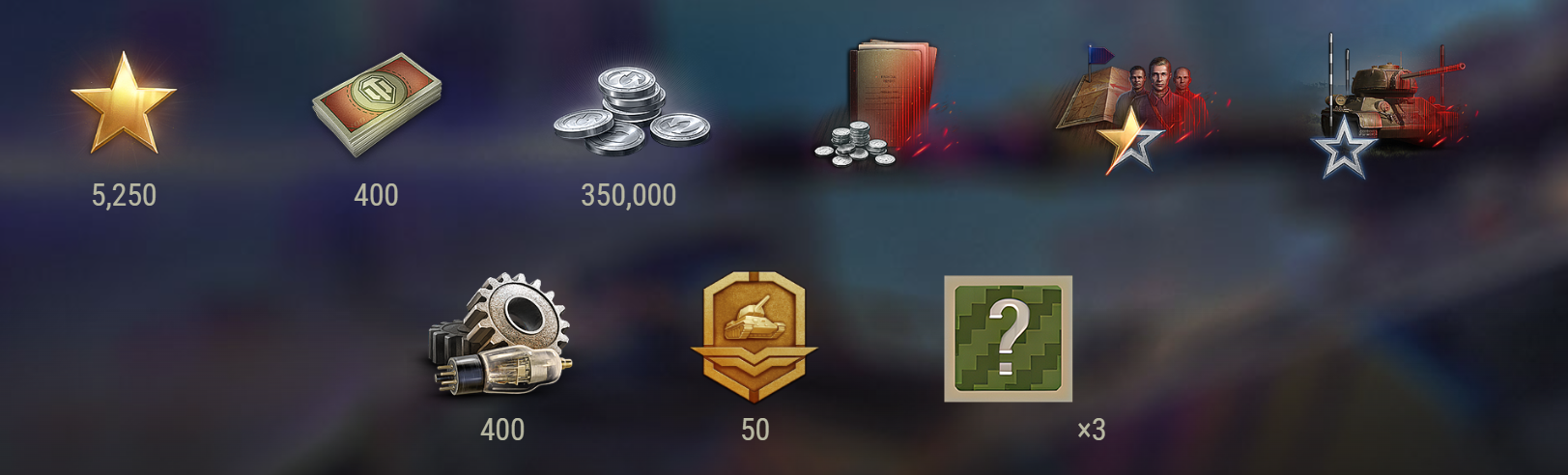Click the ×3 quantity label
The image size is (1568, 475).
1091,430
